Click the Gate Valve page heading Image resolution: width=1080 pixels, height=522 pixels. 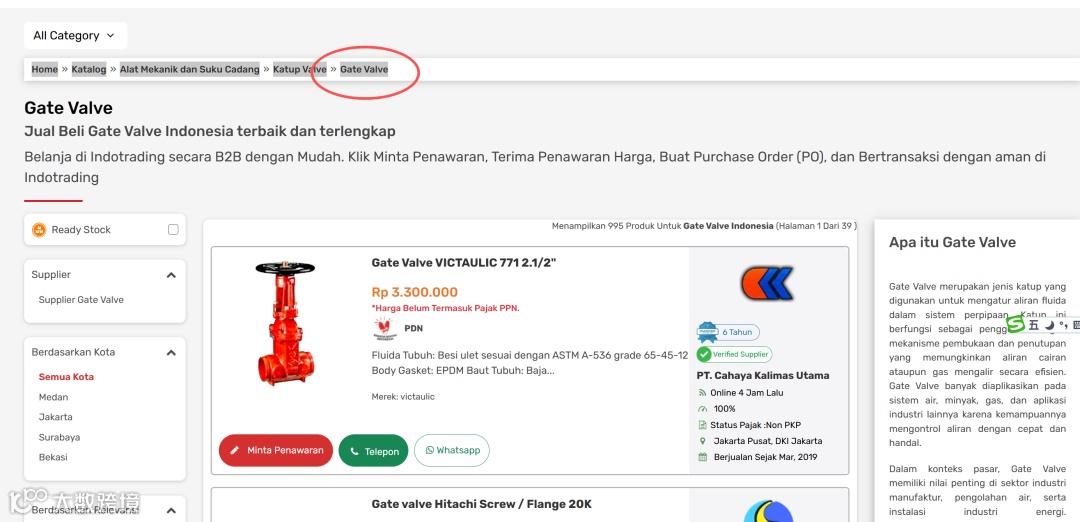(x=68, y=108)
